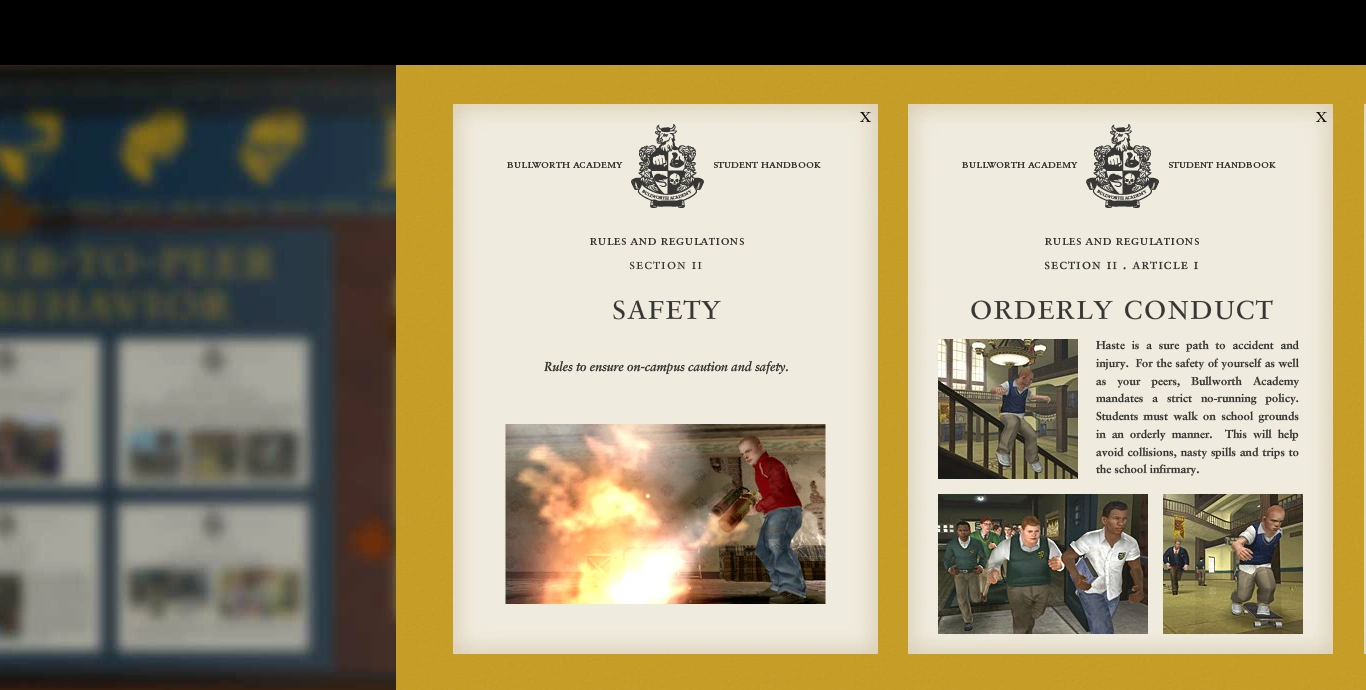The width and height of the screenshot is (1366, 690).
Task: Click 'STUDENT HANDBOOK' on Orderly Conduct card
Action: [1222, 165]
